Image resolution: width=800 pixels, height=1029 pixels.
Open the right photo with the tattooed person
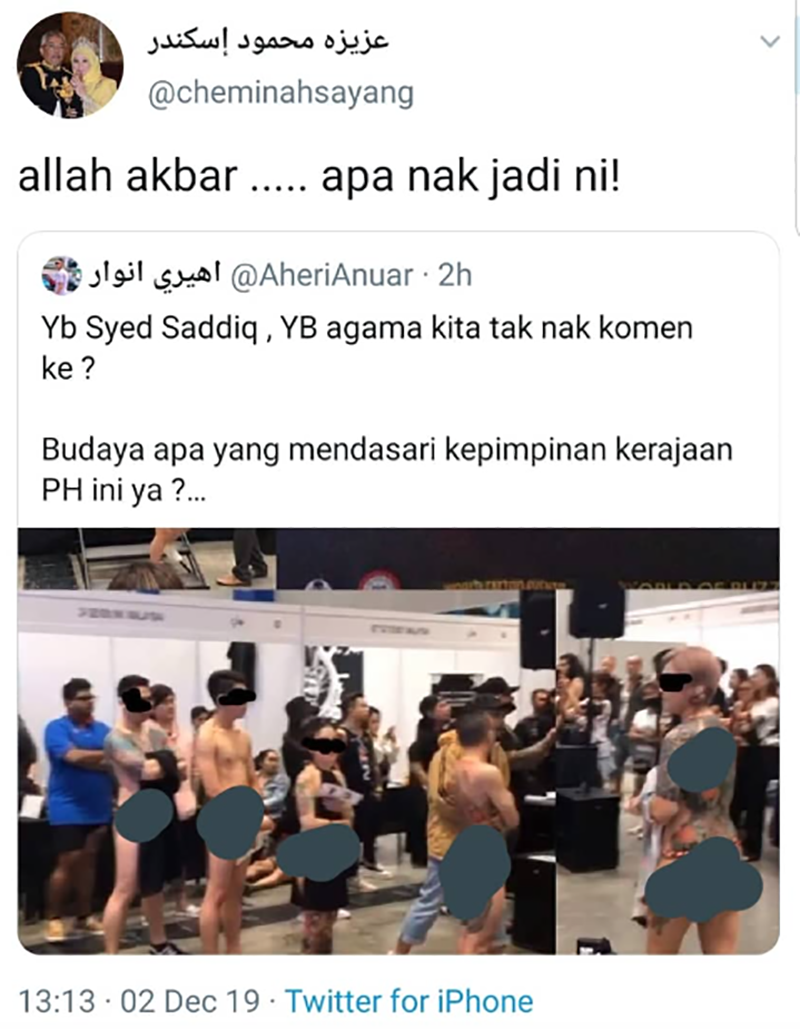coord(668,770)
